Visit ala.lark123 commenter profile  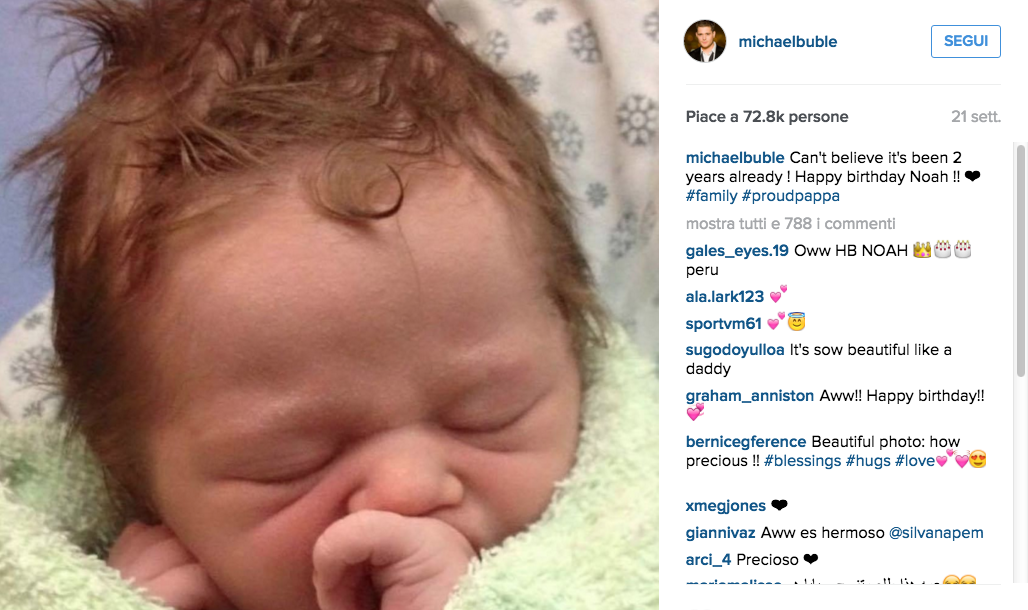point(725,296)
